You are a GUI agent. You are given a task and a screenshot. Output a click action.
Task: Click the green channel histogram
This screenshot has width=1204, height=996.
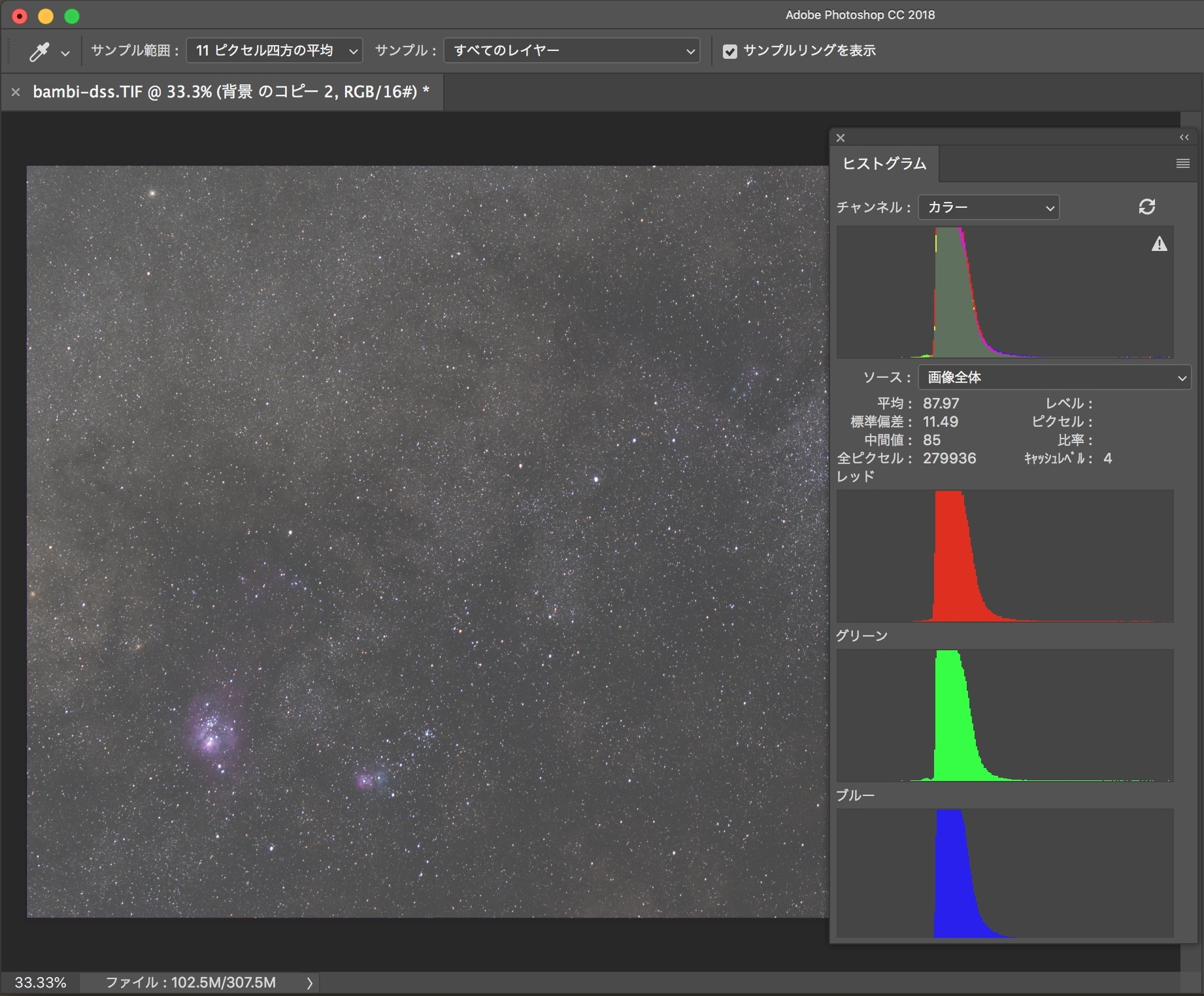click(1005, 716)
